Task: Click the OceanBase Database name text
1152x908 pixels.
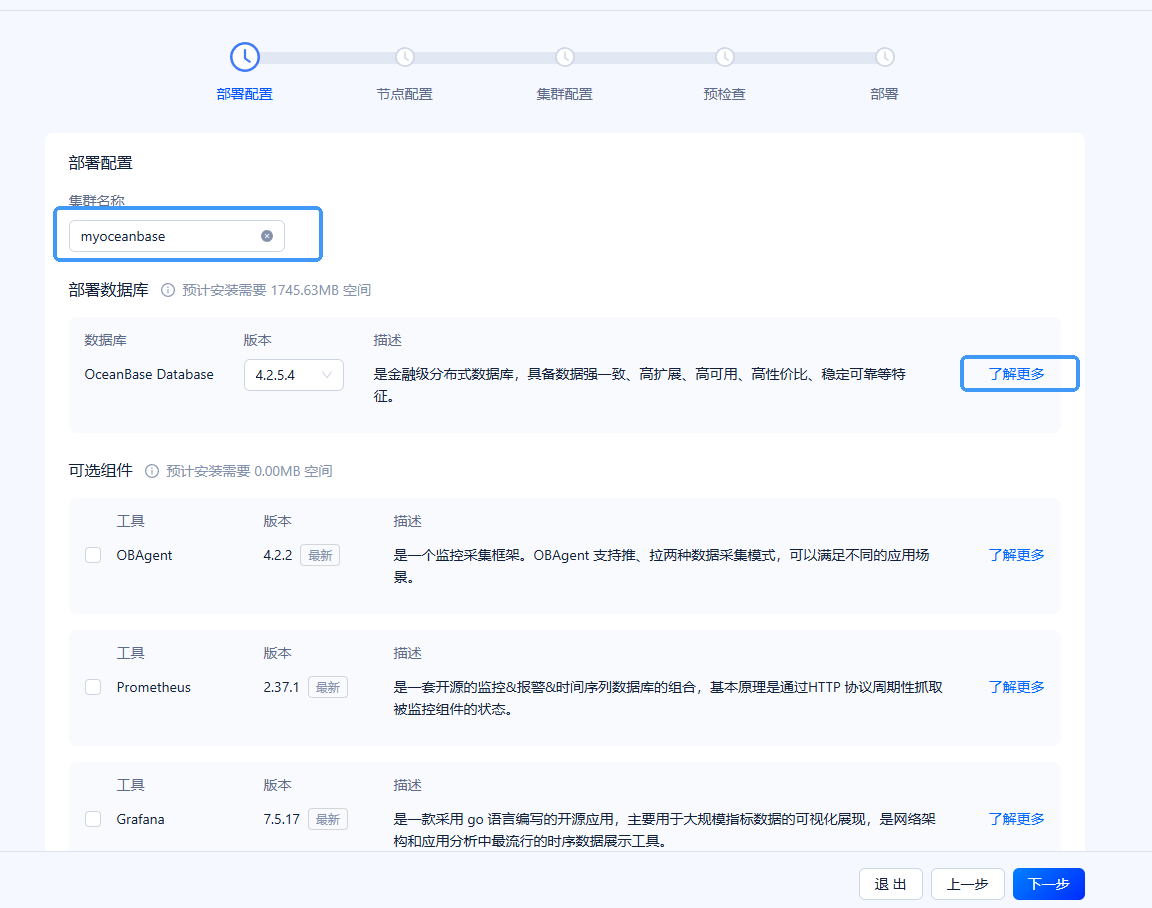Action: pyautogui.click(x=149, y=374)
